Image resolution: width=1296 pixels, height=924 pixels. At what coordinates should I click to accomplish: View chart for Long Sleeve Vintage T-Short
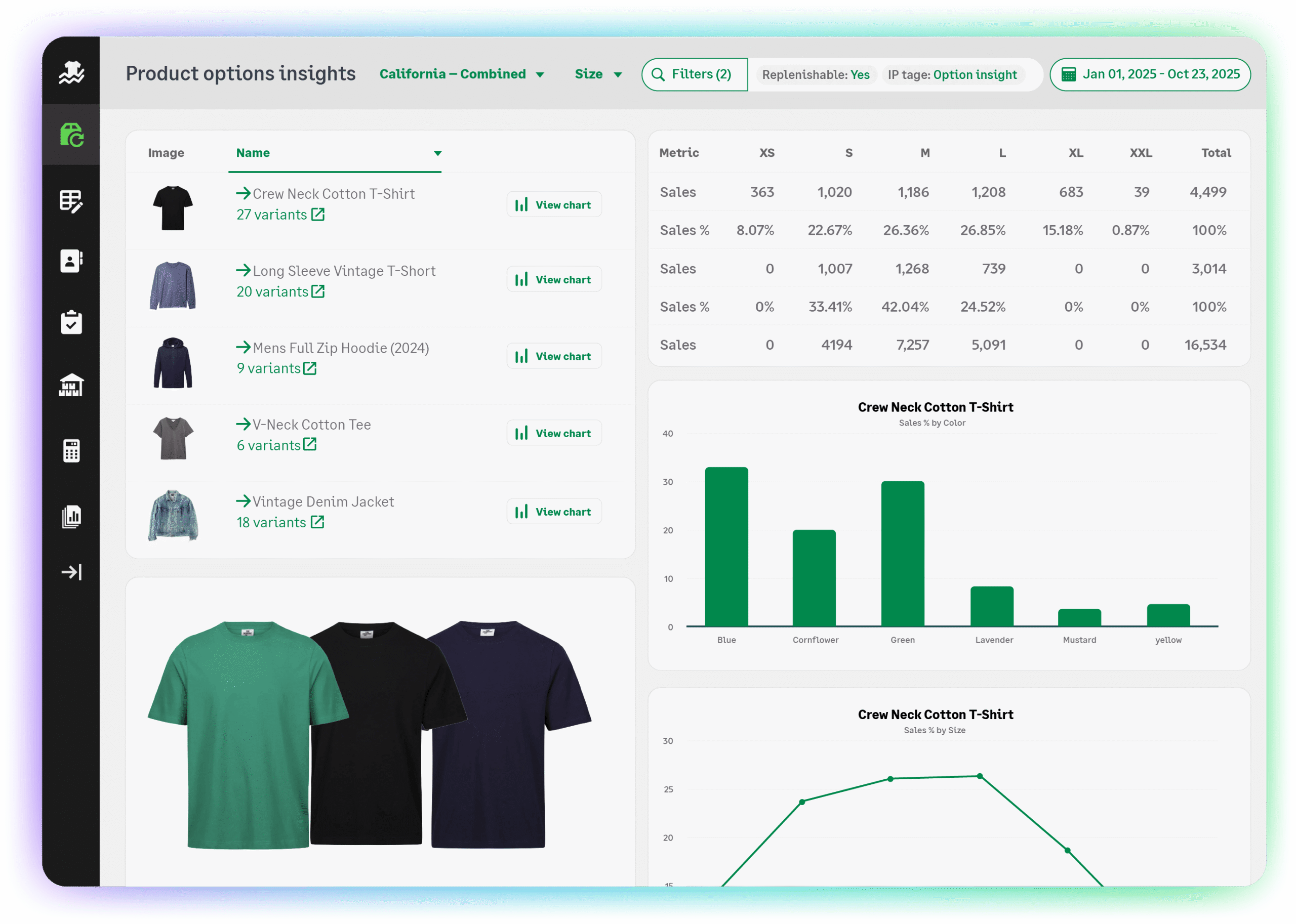(x=554, y=279)
